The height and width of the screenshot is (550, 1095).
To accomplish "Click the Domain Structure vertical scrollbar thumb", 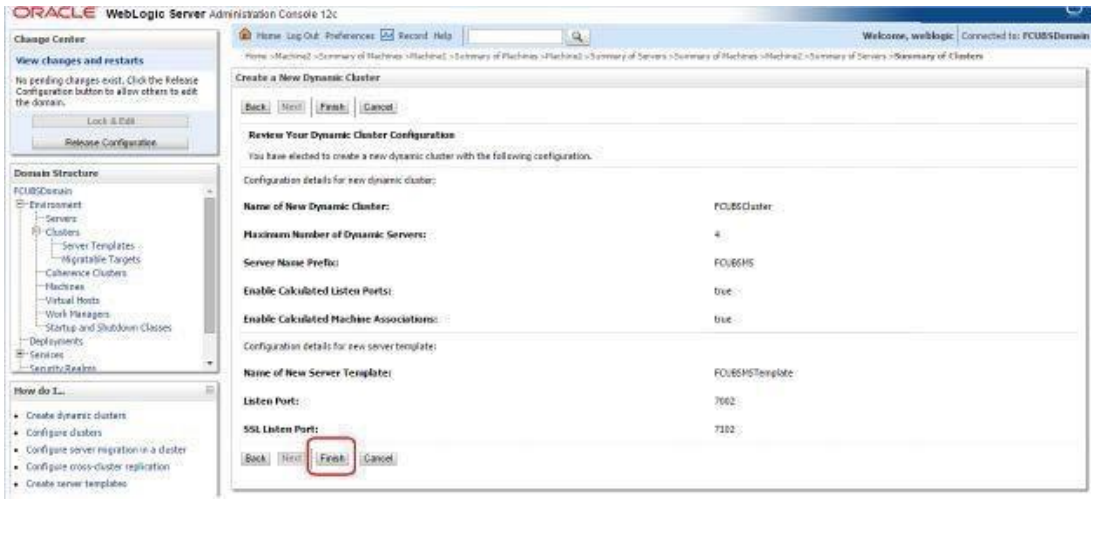I will coord(210,265).
